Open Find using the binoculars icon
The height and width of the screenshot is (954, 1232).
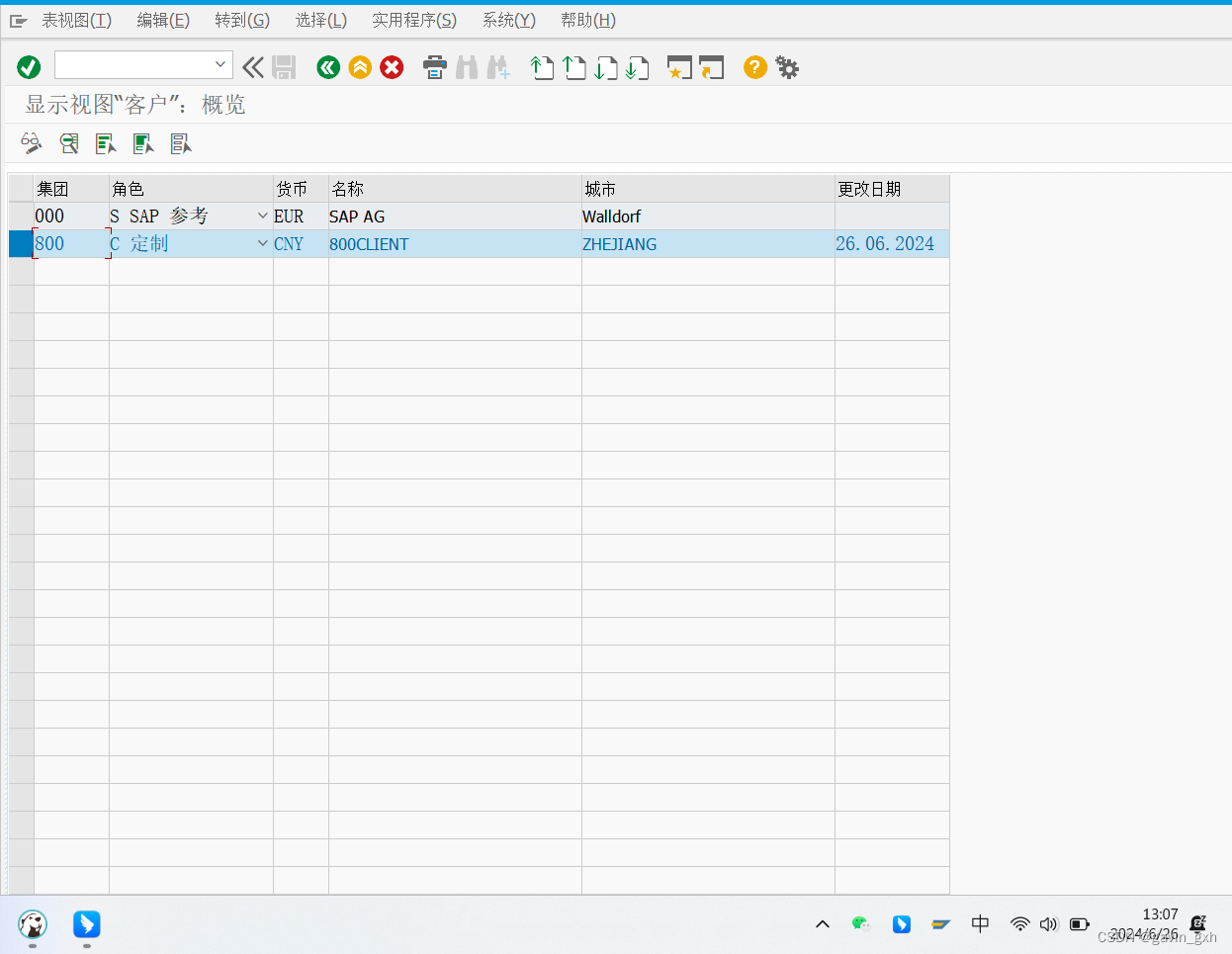(467, 67)
